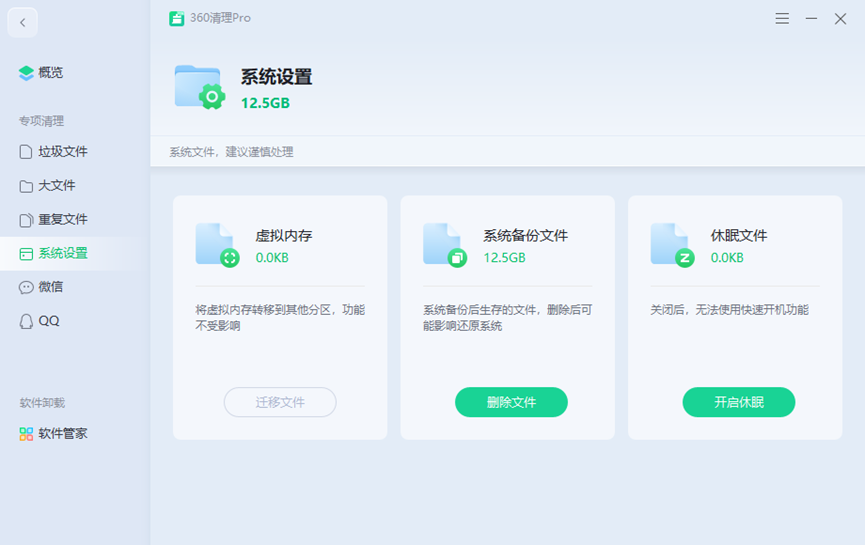Viewport: 865px width, 545px height.
Task: Click the 重复文件 duplicate file icon
Action: coord(25,220)
